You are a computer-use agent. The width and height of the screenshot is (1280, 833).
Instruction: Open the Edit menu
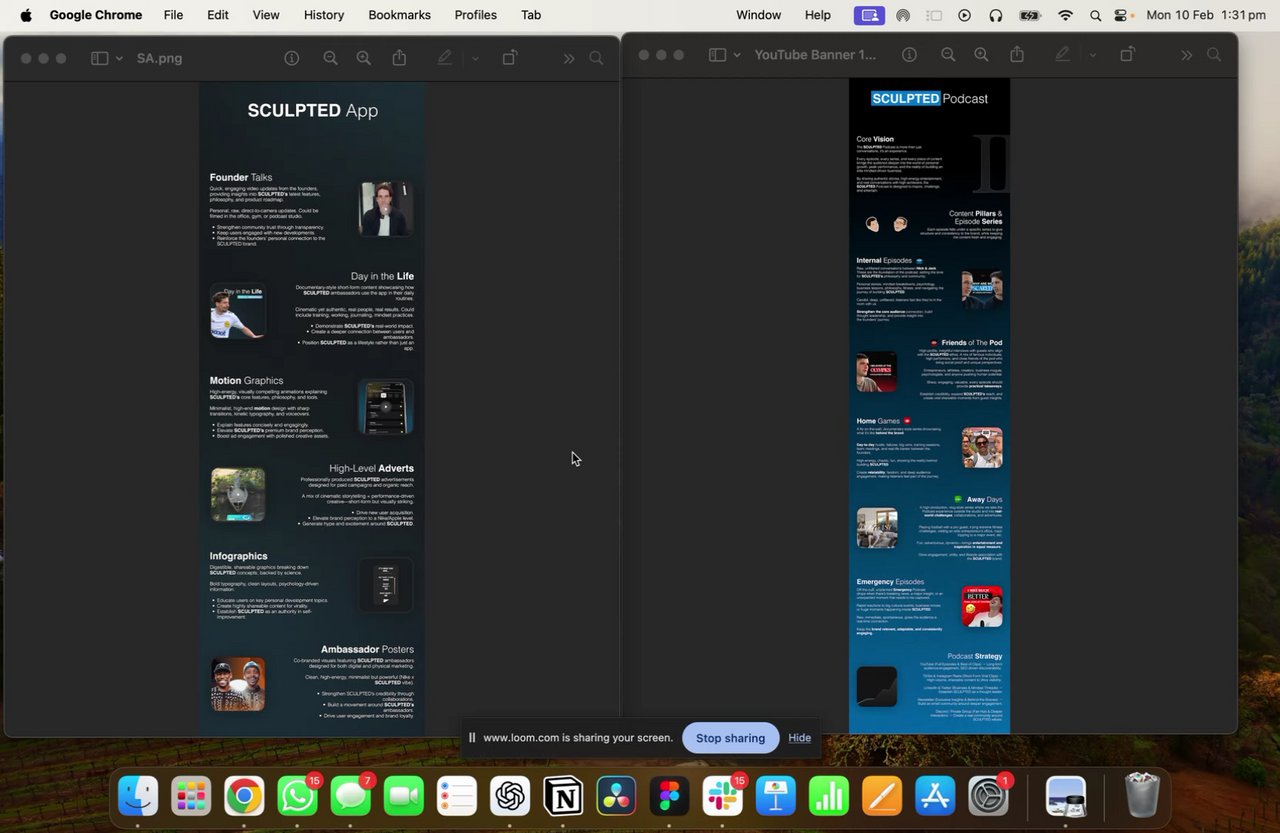tap(218, 15)
